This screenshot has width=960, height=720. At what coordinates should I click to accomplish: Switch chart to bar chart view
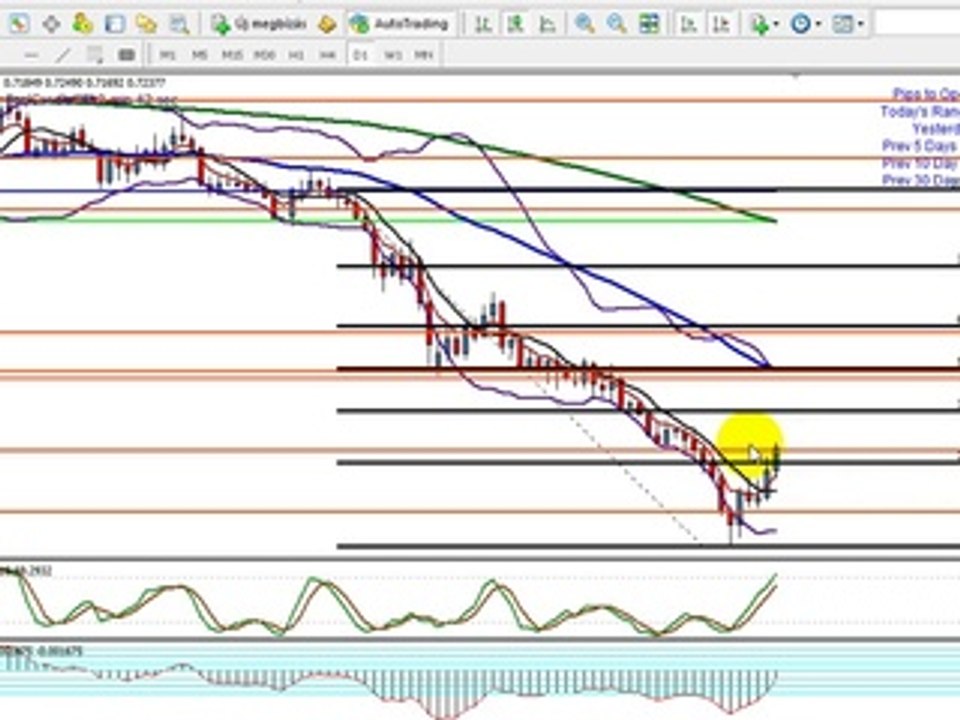pyautogui.click(x=484, y=24)
